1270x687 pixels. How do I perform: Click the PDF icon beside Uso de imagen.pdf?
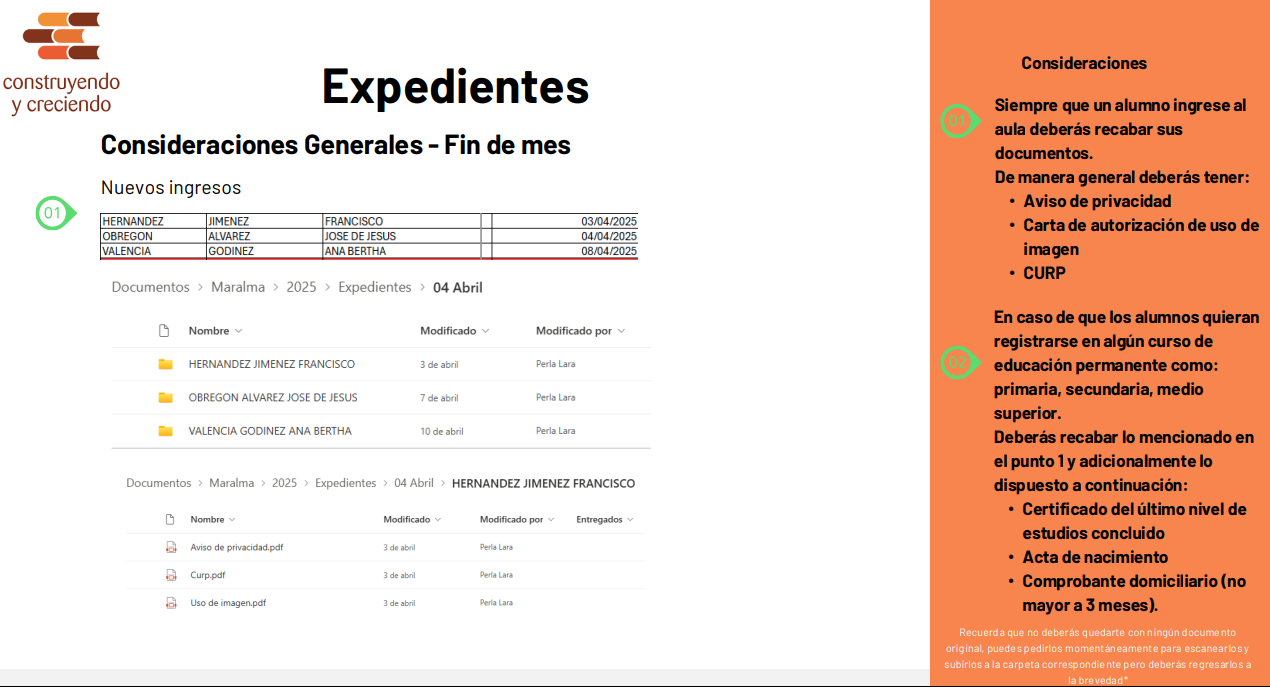click(x=171, y=603)
